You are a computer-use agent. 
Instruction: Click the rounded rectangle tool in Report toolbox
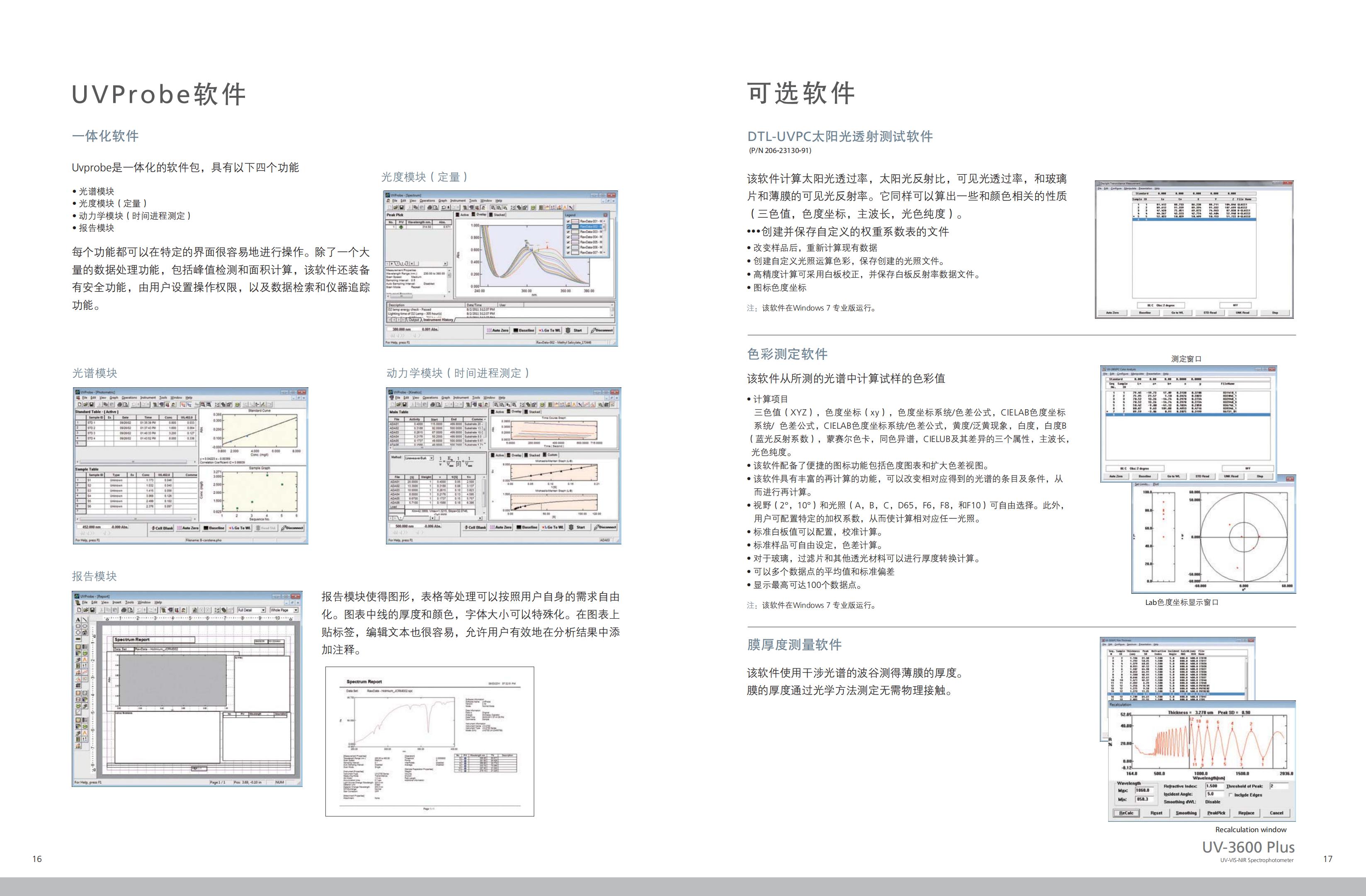coord(85,626)
